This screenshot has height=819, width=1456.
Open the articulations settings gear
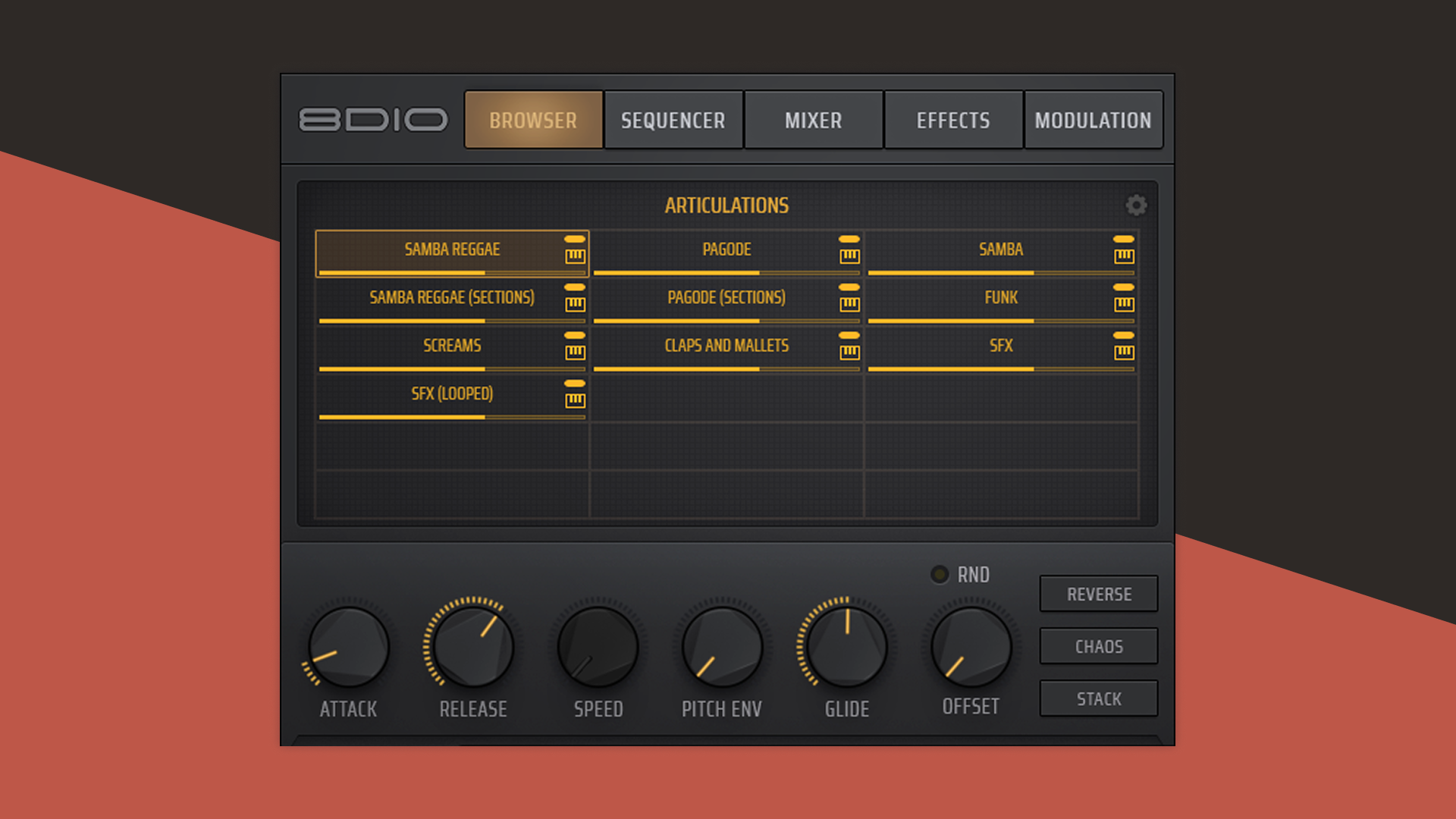tap(1135, 205)
